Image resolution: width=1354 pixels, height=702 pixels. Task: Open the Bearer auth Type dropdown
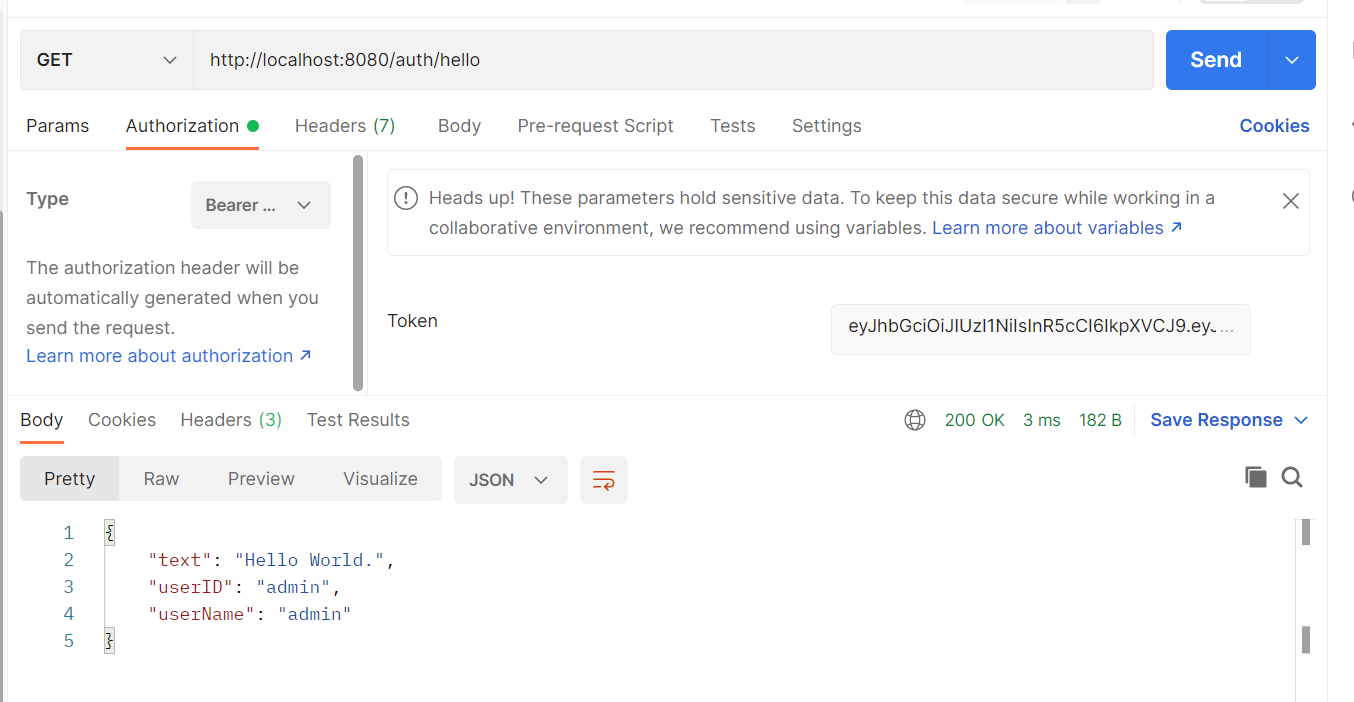coord(261,205)
